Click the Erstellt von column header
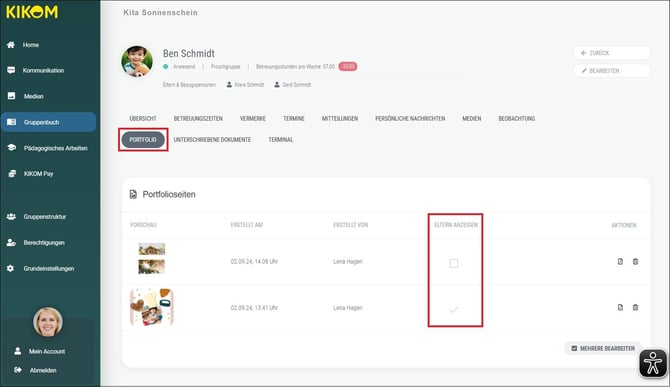 coord(350,225)
